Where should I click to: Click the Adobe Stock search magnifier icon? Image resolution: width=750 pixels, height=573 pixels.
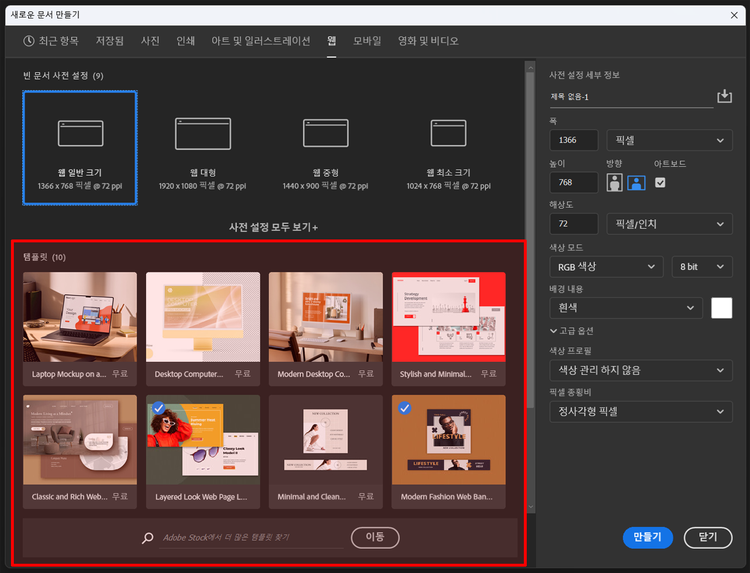click(147, 538)
